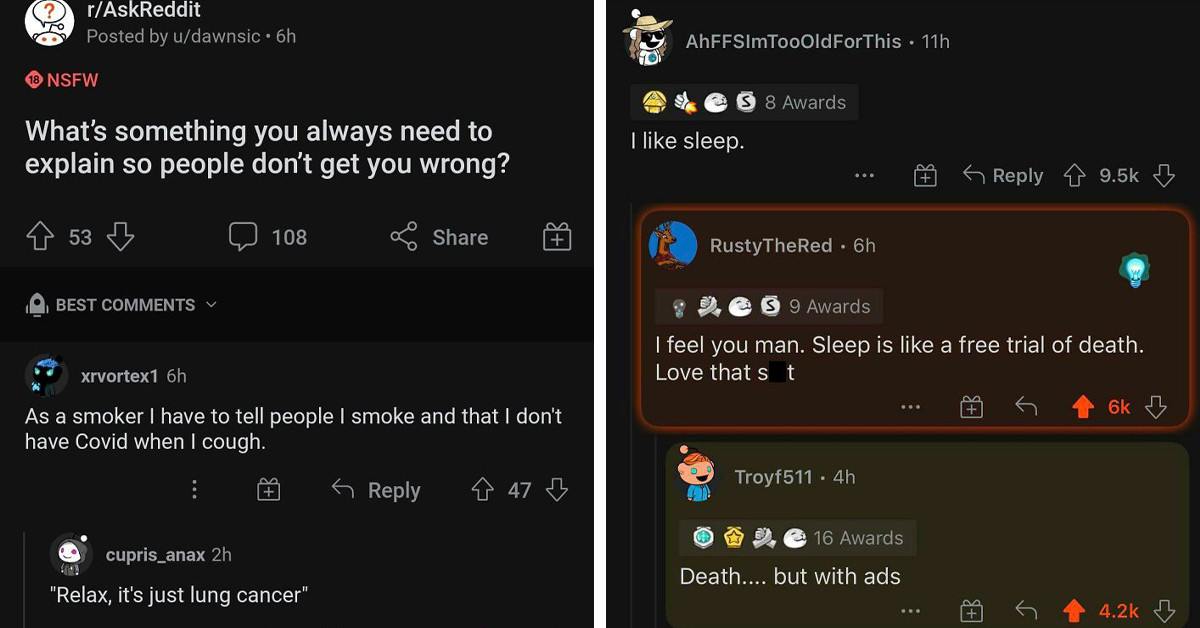Give an award to the post

(557, 237)
